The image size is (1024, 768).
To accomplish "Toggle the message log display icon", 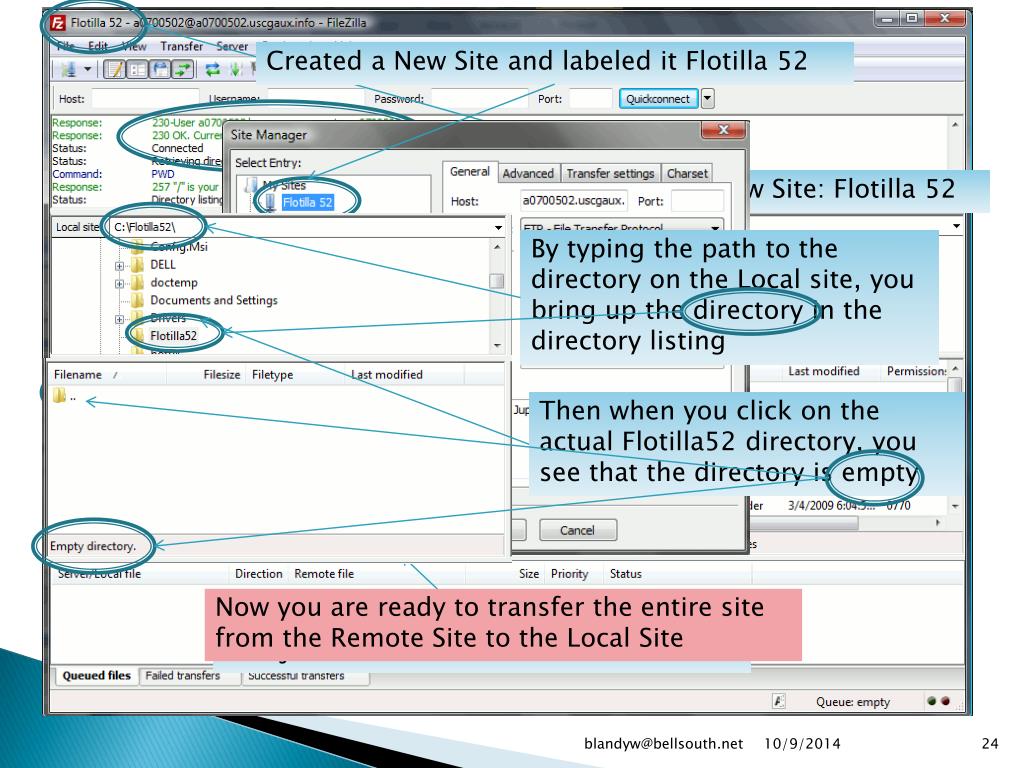I will click(115, 69).
